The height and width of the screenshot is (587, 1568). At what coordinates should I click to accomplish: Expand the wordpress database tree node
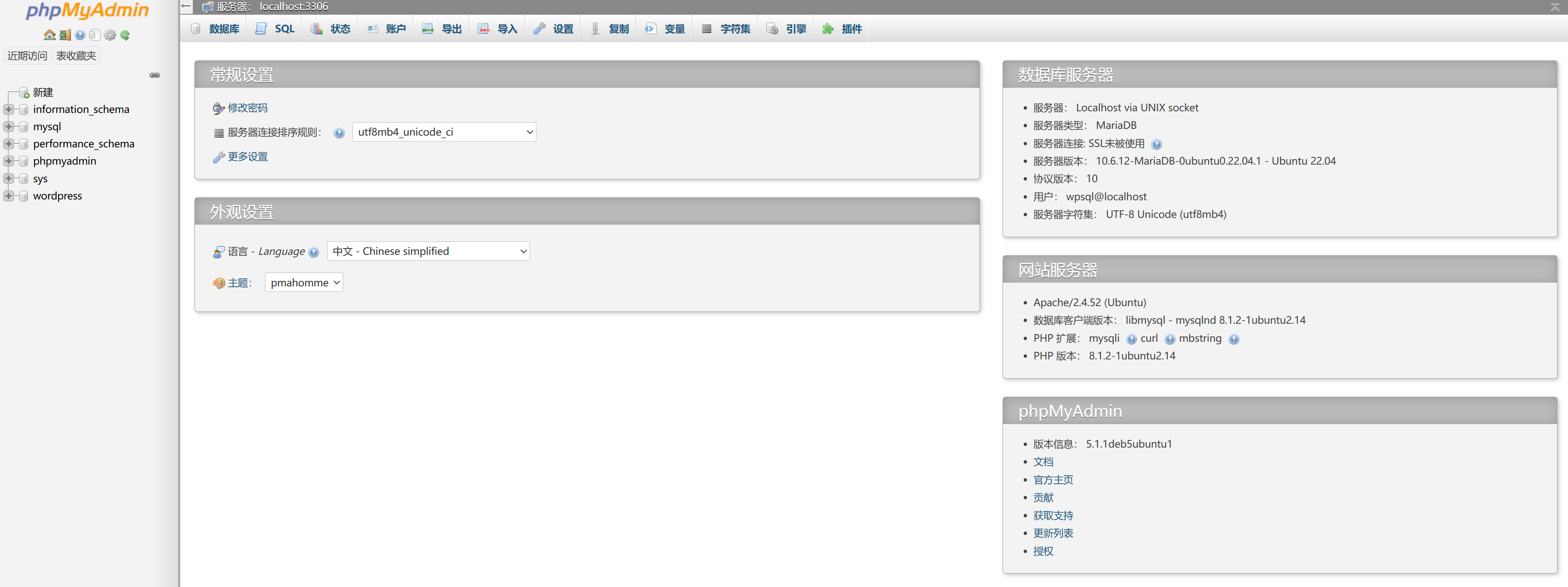pos(8,196)
